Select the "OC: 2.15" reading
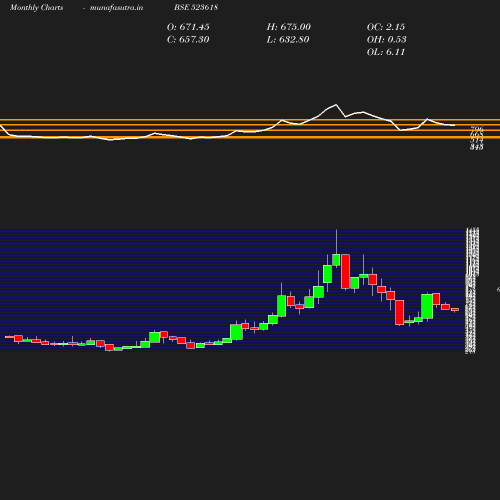This screenshot has height=500, width=500. tap(386, 27)
